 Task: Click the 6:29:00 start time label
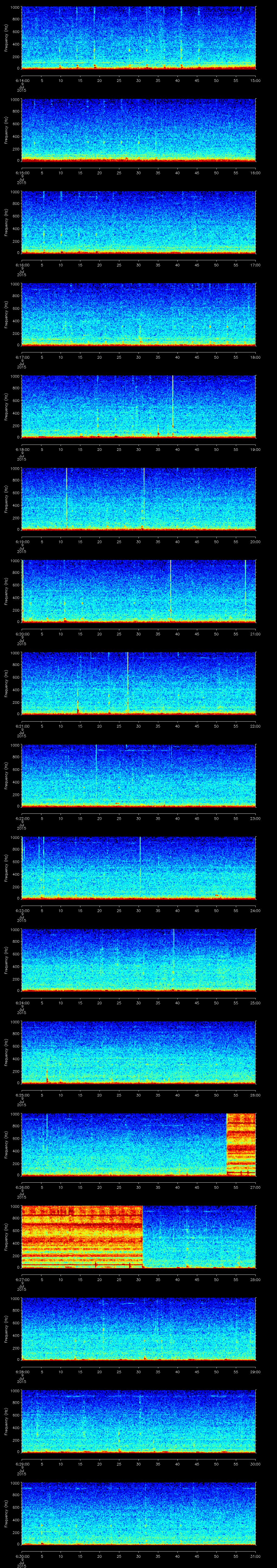click(22, 1463)
